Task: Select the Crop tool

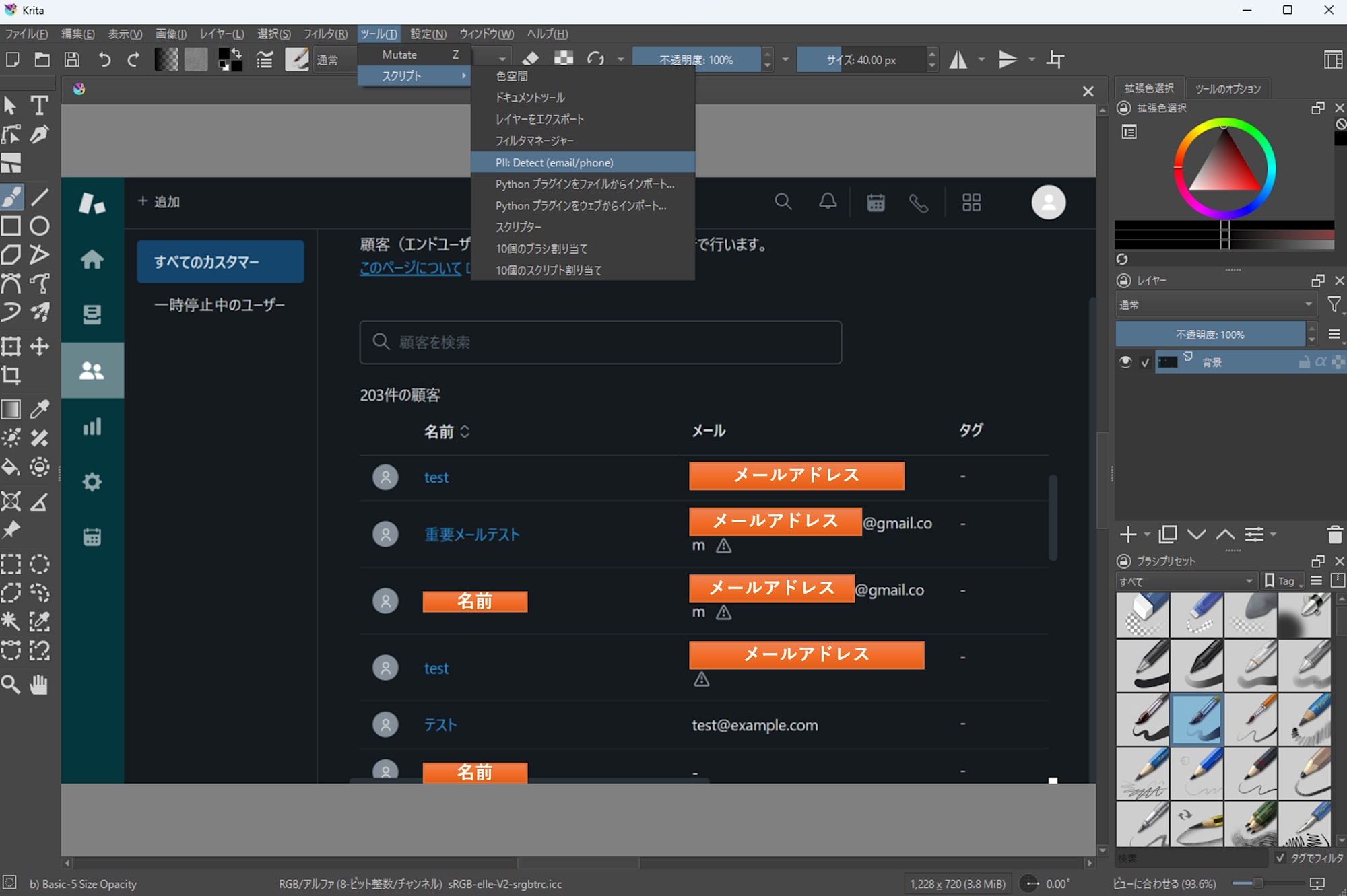Action: click(11, 375)
